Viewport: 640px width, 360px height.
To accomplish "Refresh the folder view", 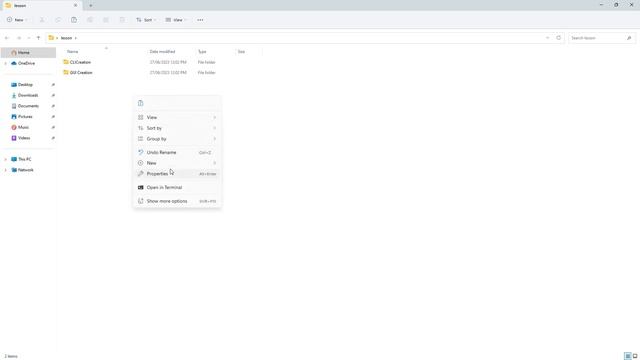I will [x=559, y=38].
